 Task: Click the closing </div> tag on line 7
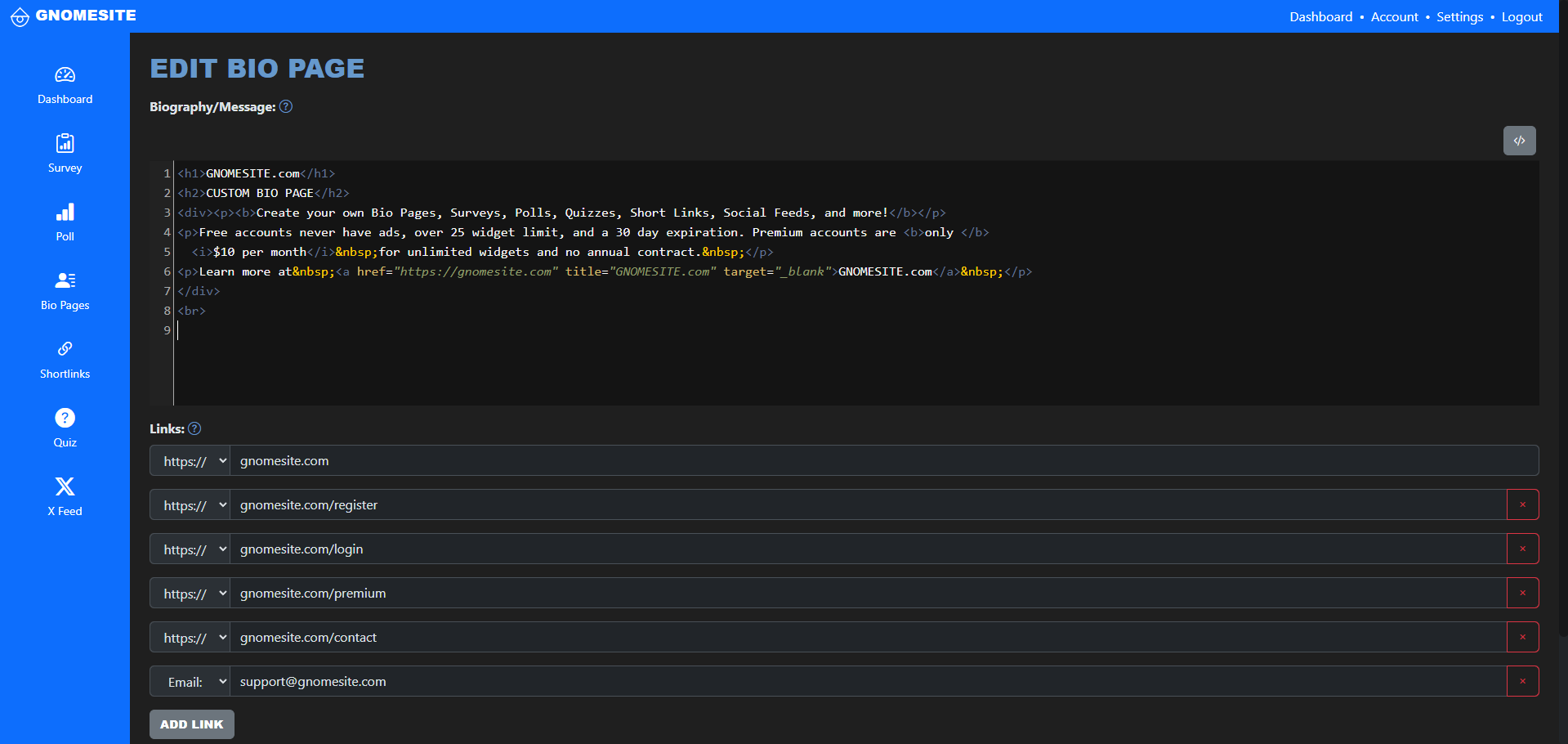199,291
